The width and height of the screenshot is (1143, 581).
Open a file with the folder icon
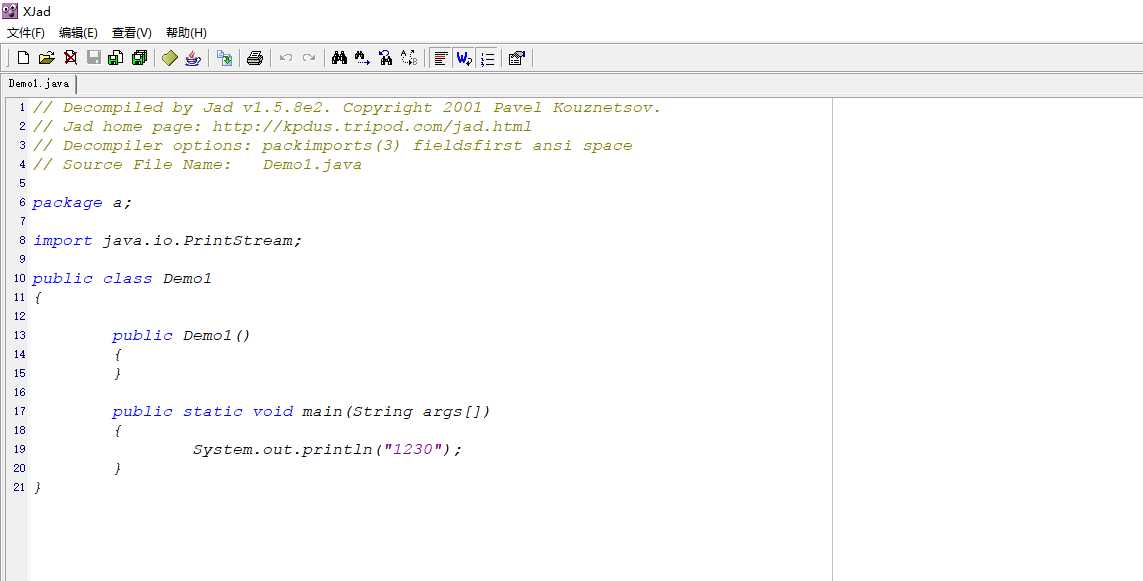(x=47, y=58)
